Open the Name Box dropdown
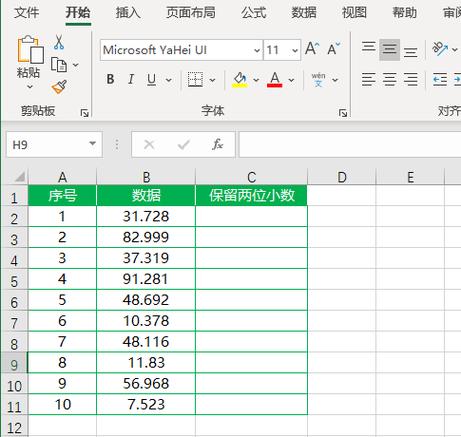The width and height of the screenshot is (461, 437). tap(93, 144)
